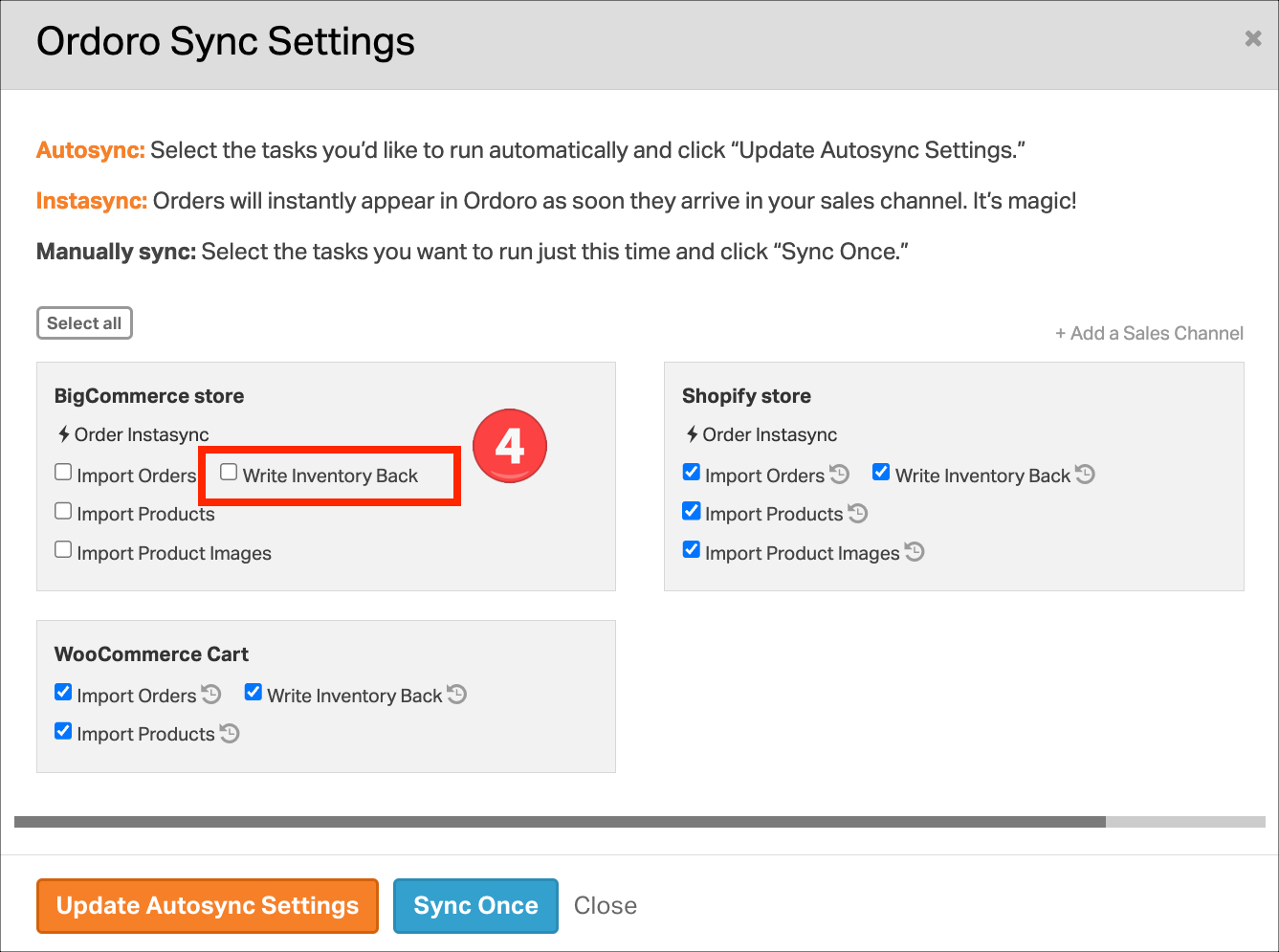Click the Shopify store heading
Image resolution: width=1279 pixels, height=952 pixels.
point(746,396)
